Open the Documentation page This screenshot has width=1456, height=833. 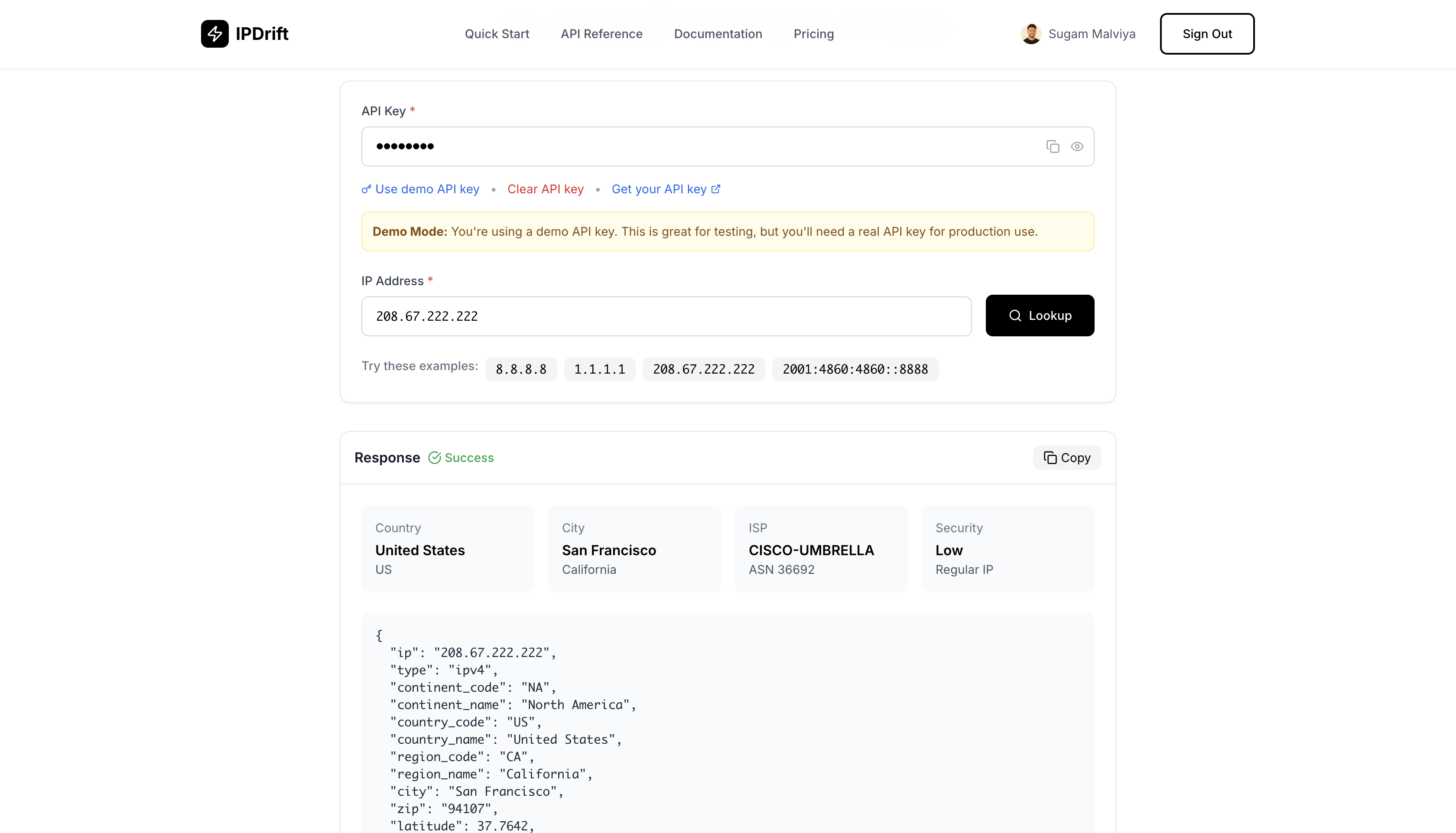coord(718,34)
